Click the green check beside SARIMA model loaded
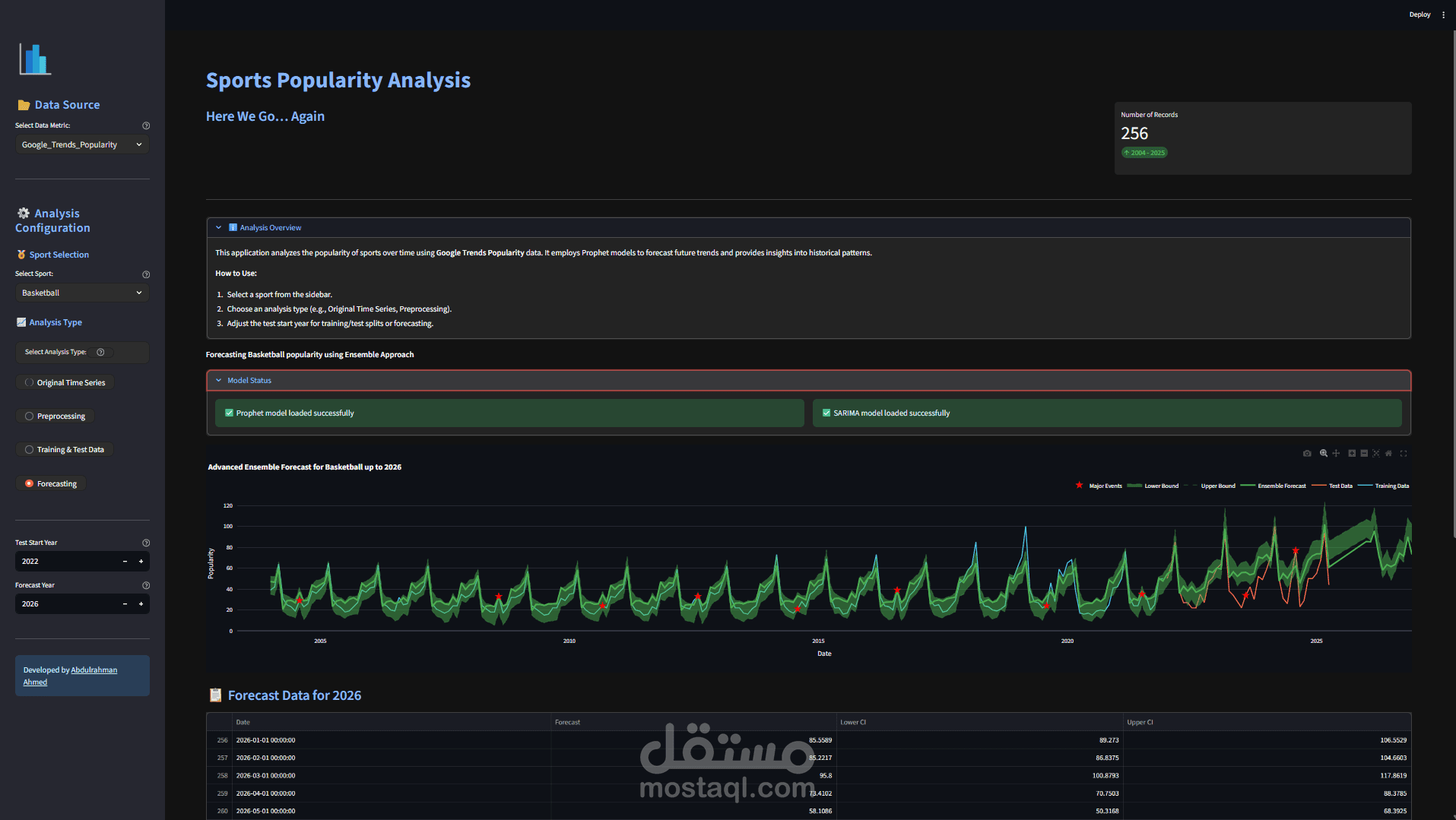This screenshot has height=820, width=1456. pos(826,413)
